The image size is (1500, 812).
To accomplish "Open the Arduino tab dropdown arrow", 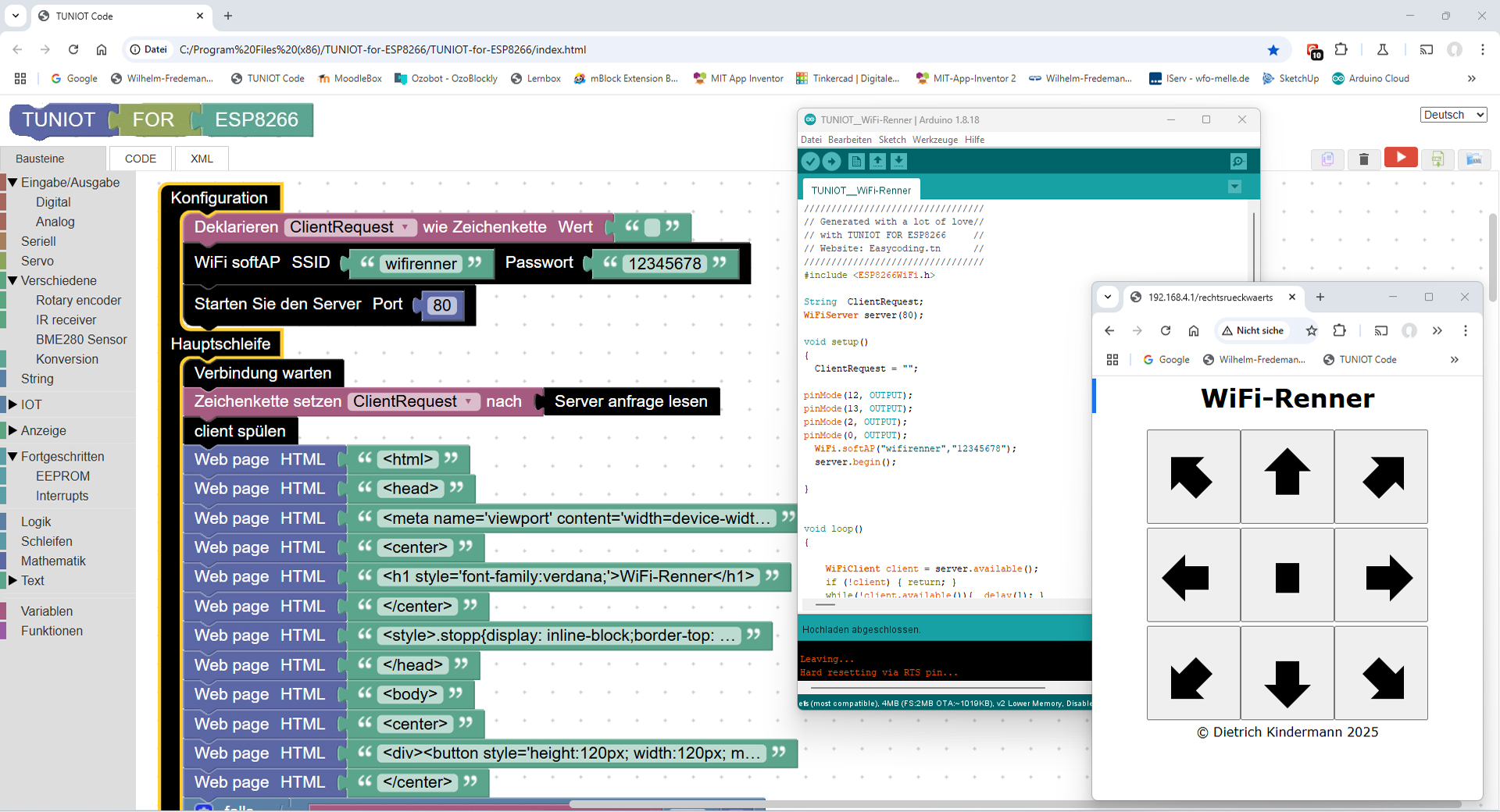I will 1234,187.
